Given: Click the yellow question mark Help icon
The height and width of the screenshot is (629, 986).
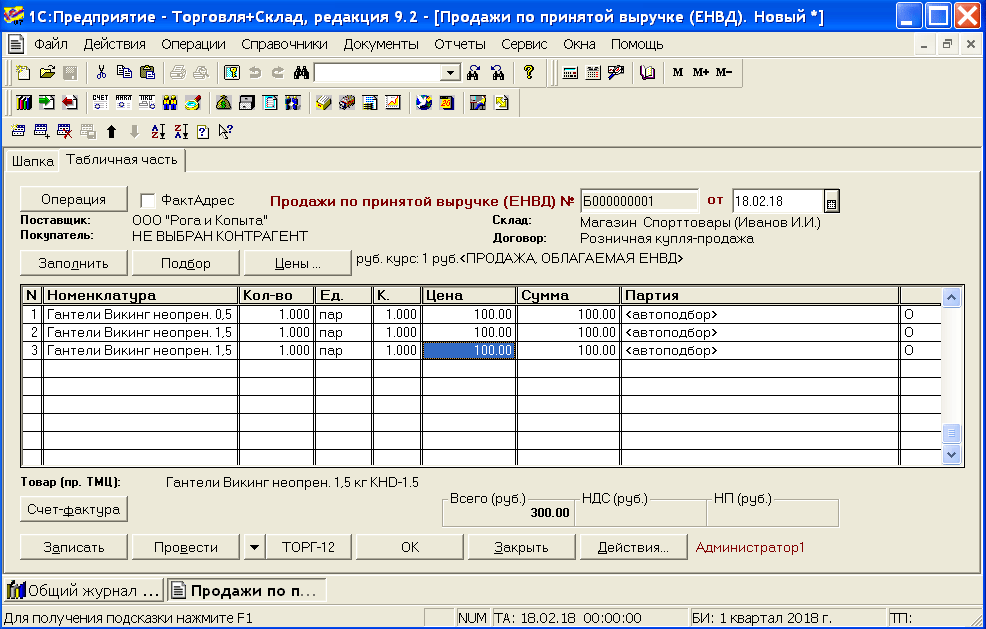Looking at the screenshot, I should (x=529, y=72).
